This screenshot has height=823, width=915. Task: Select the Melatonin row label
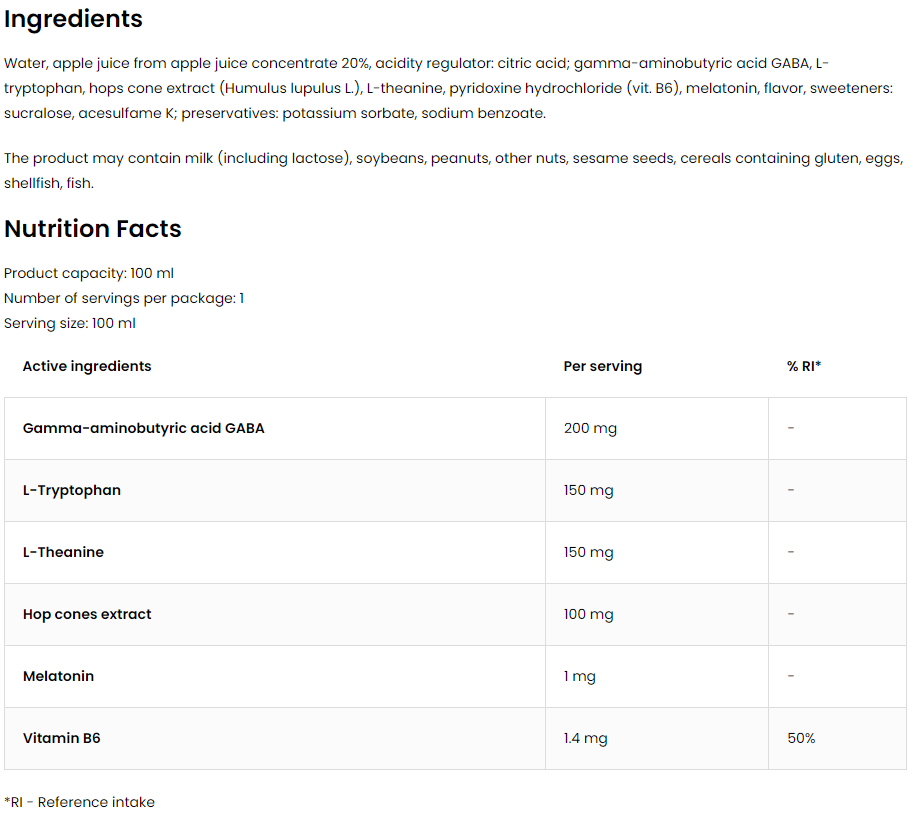58,676
